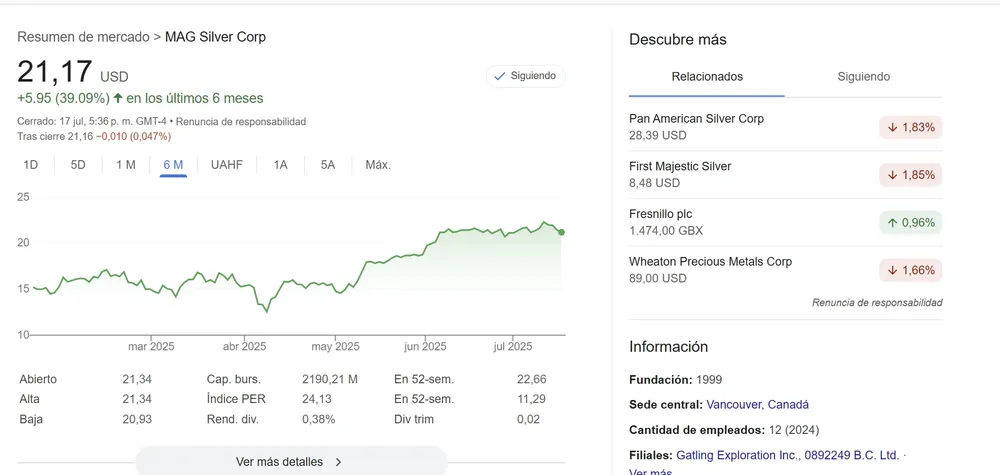This screenshot has height=475, width=1000.
Task: Open First Majestic Silver stock
Action: coord(785,175)
